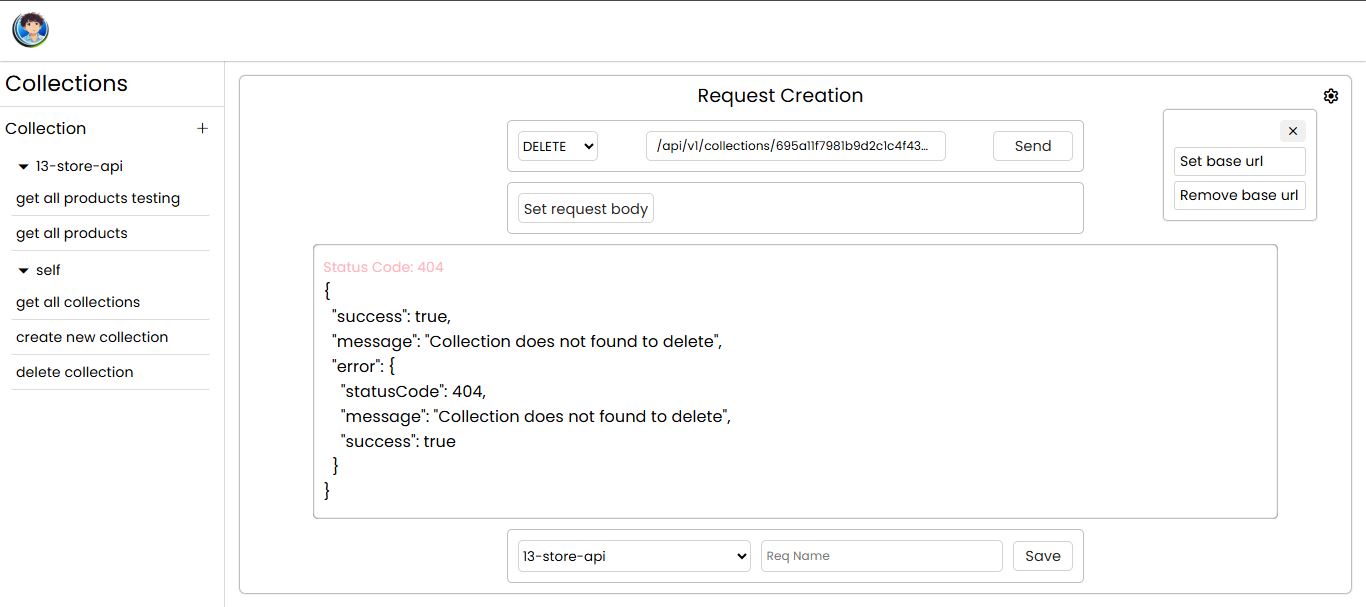The image size is (1366, 607).
Task: Open the user profile avatar
Action: tap(30, 30)
